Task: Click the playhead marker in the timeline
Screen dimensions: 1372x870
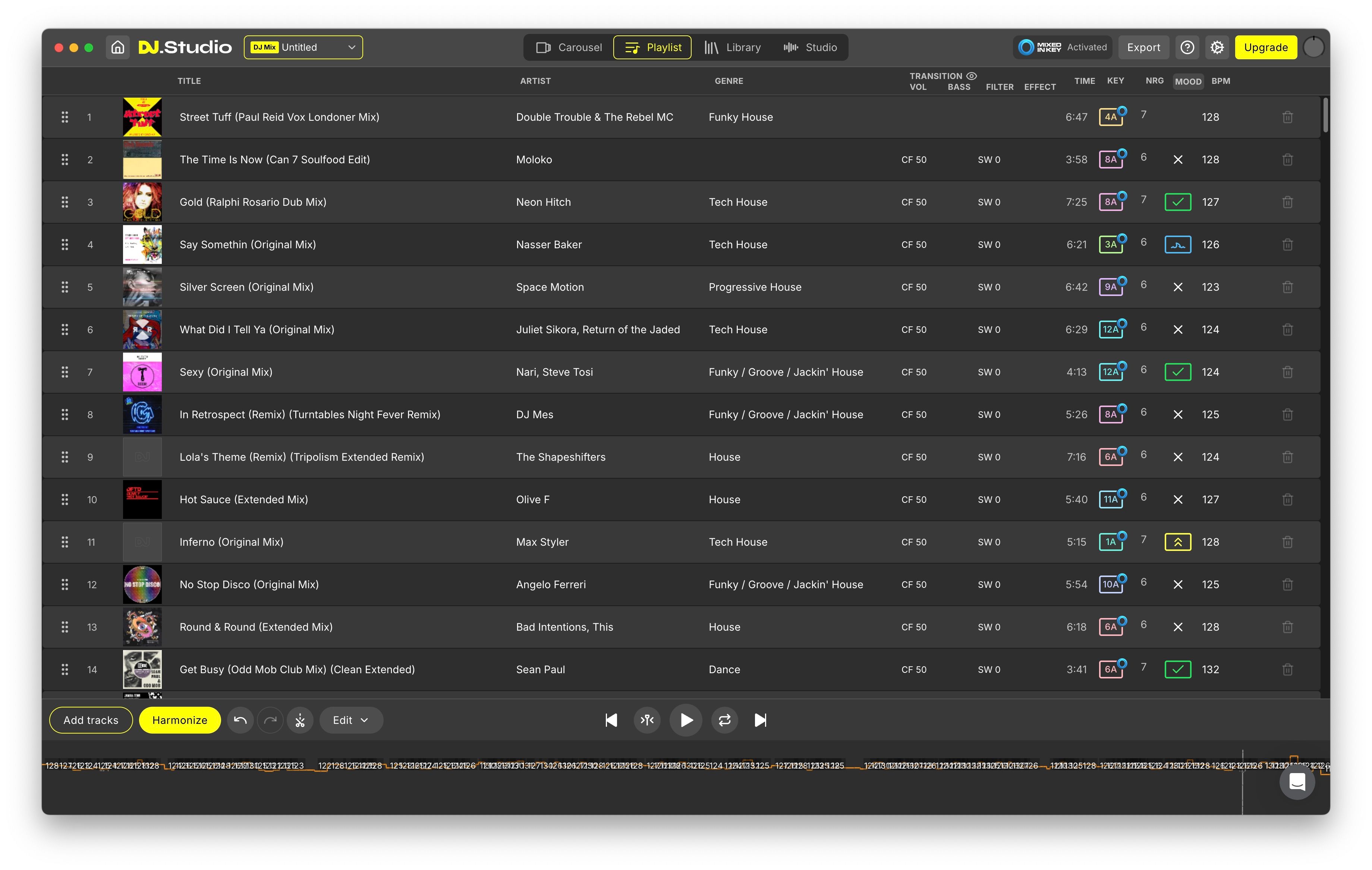Action: pyautogui.click(x=1243, y=782)
